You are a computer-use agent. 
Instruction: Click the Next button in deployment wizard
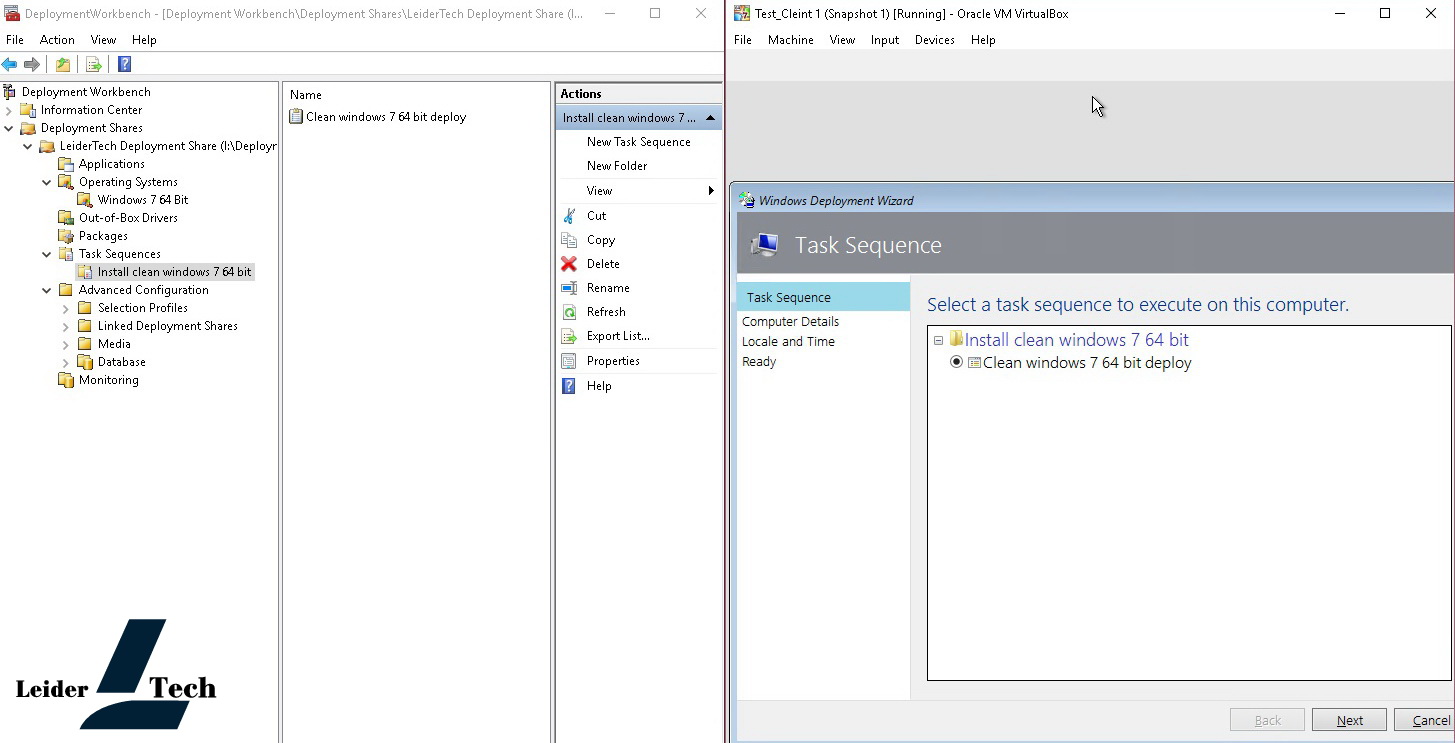tap(1349, 720)
